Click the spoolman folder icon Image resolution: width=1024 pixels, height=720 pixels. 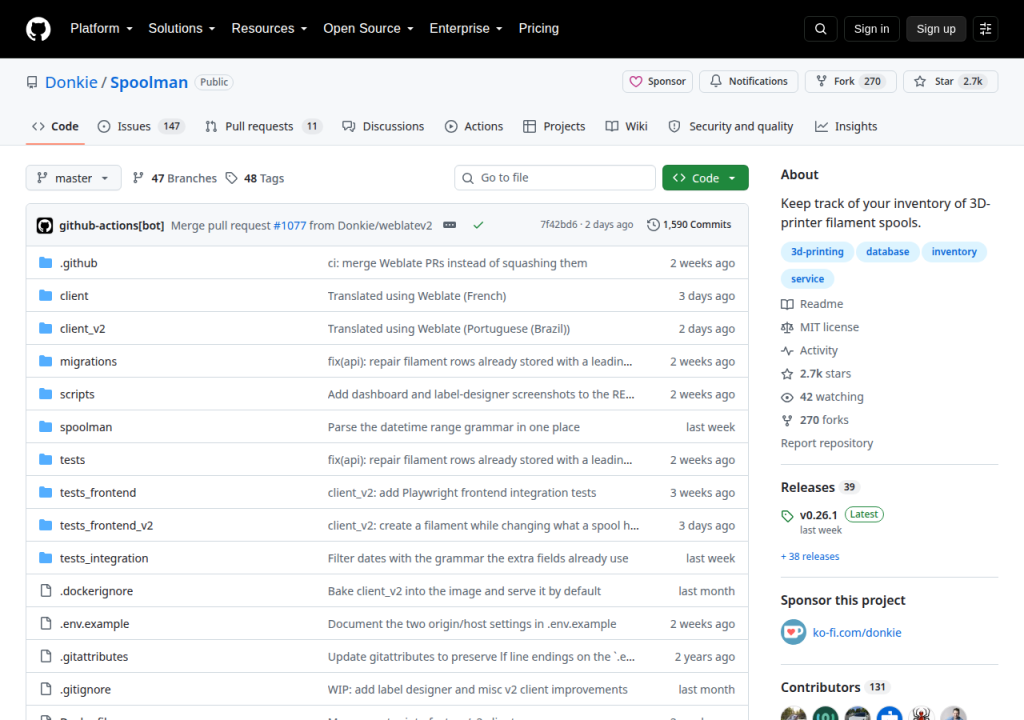(x=46, y=427)
